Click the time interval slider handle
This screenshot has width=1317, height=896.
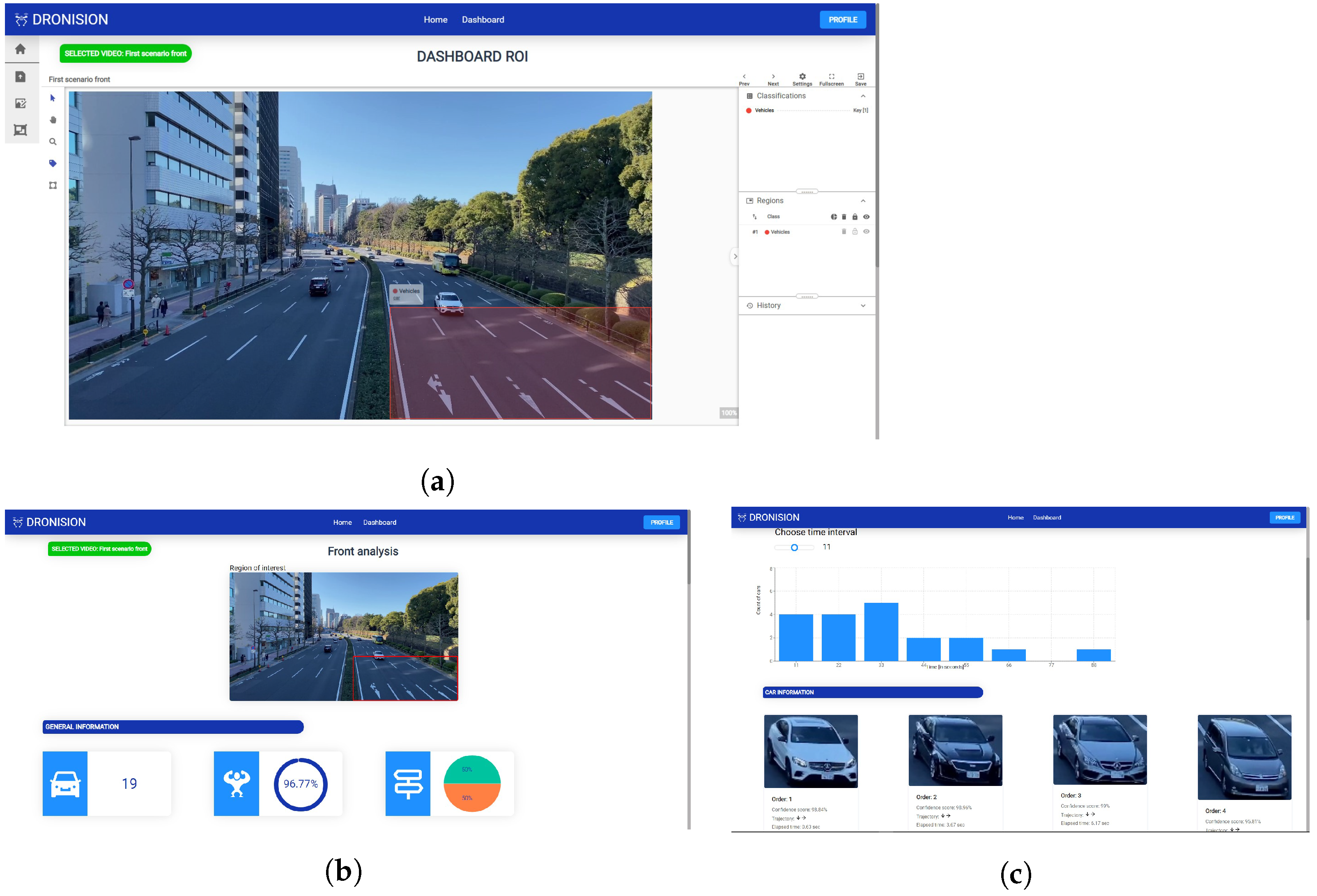coord(794,547)
